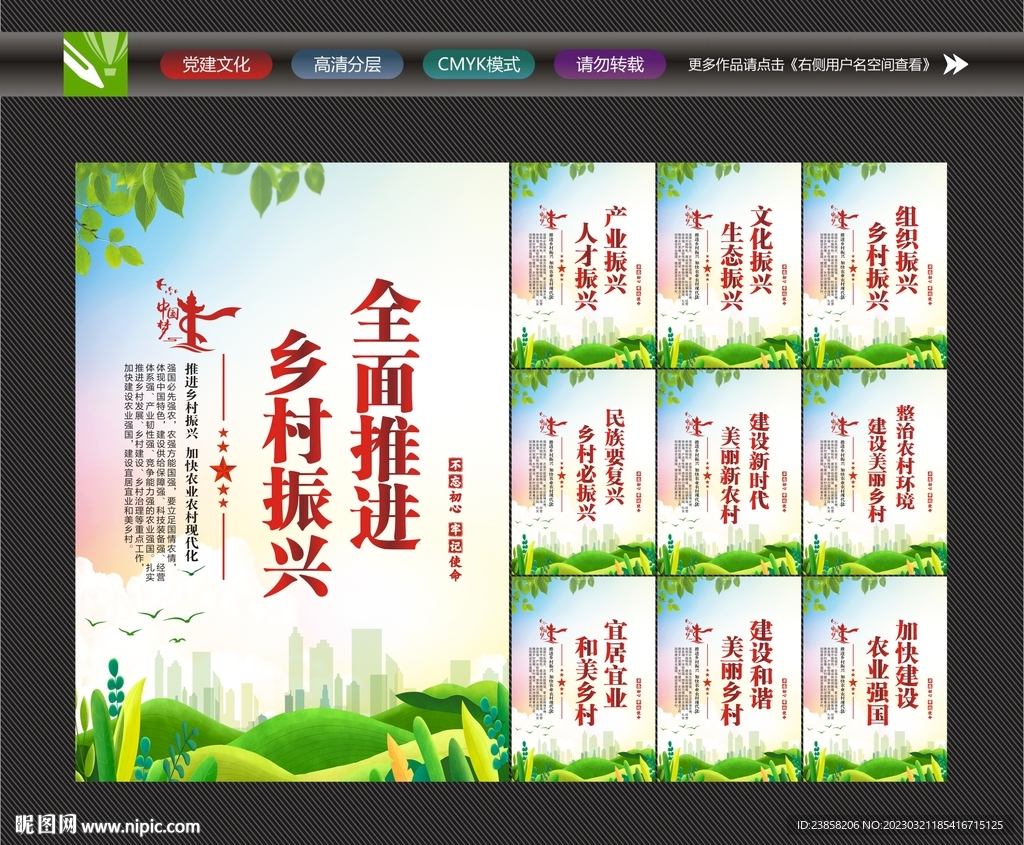The height and width of the screenshot is (845, 1024).
Task: Click the 全面推进 headline on main poster
Action: [385, 415]
